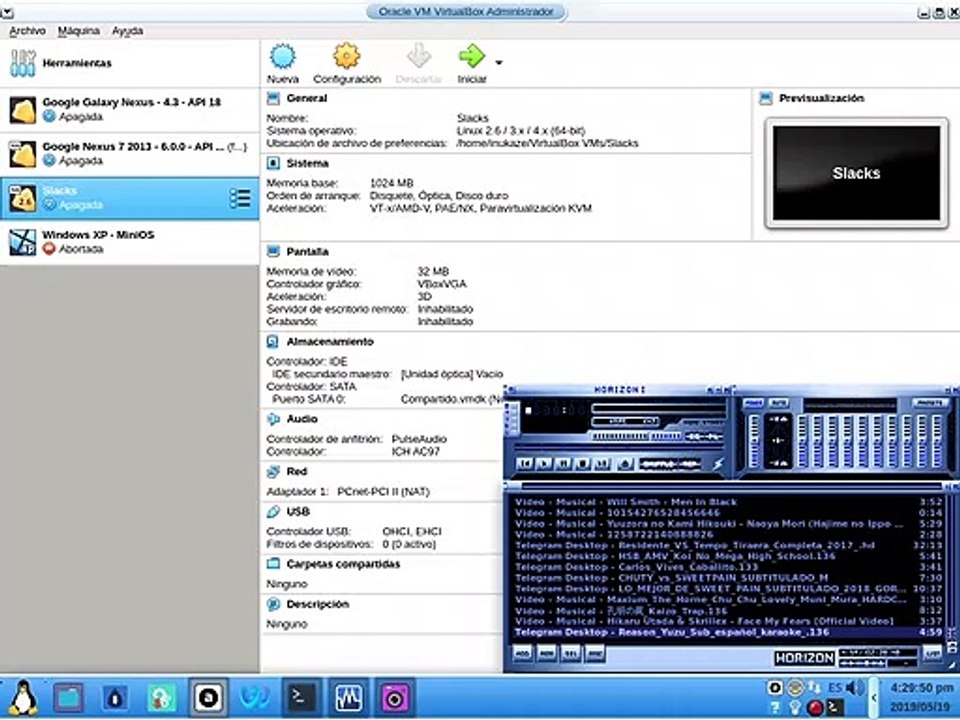Open system monitor taskbar icon
The width and height of the screenshot is (960, 720).
(x=348, y=697)
